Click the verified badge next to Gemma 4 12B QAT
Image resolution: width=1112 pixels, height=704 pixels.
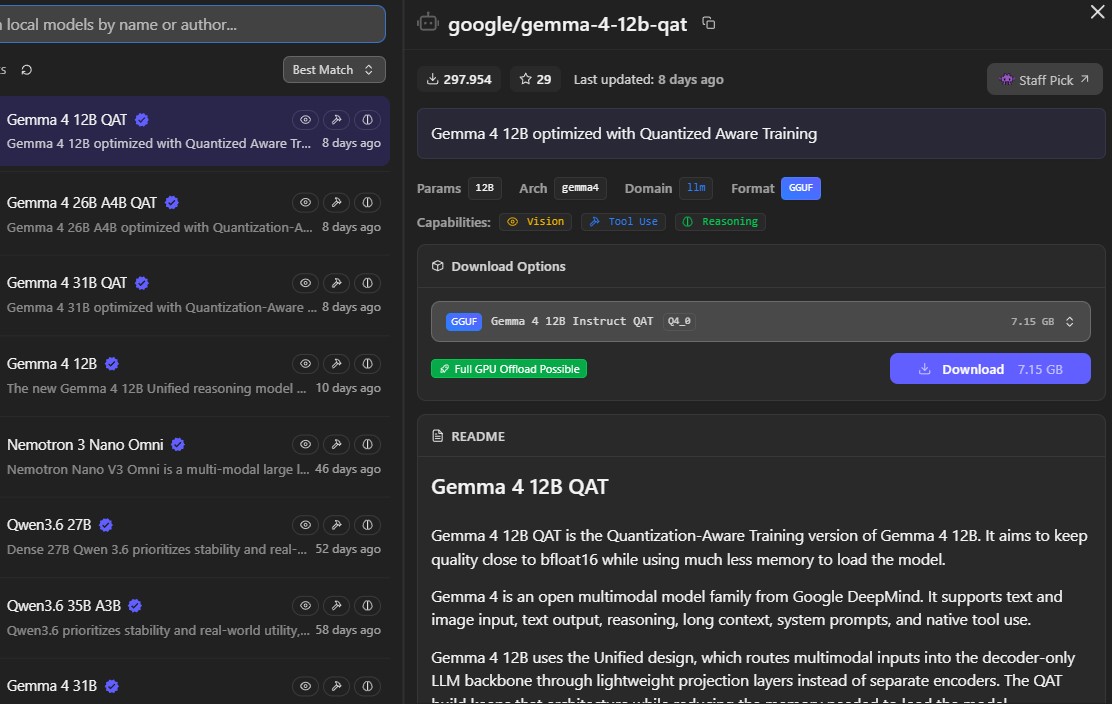(142, 120)
